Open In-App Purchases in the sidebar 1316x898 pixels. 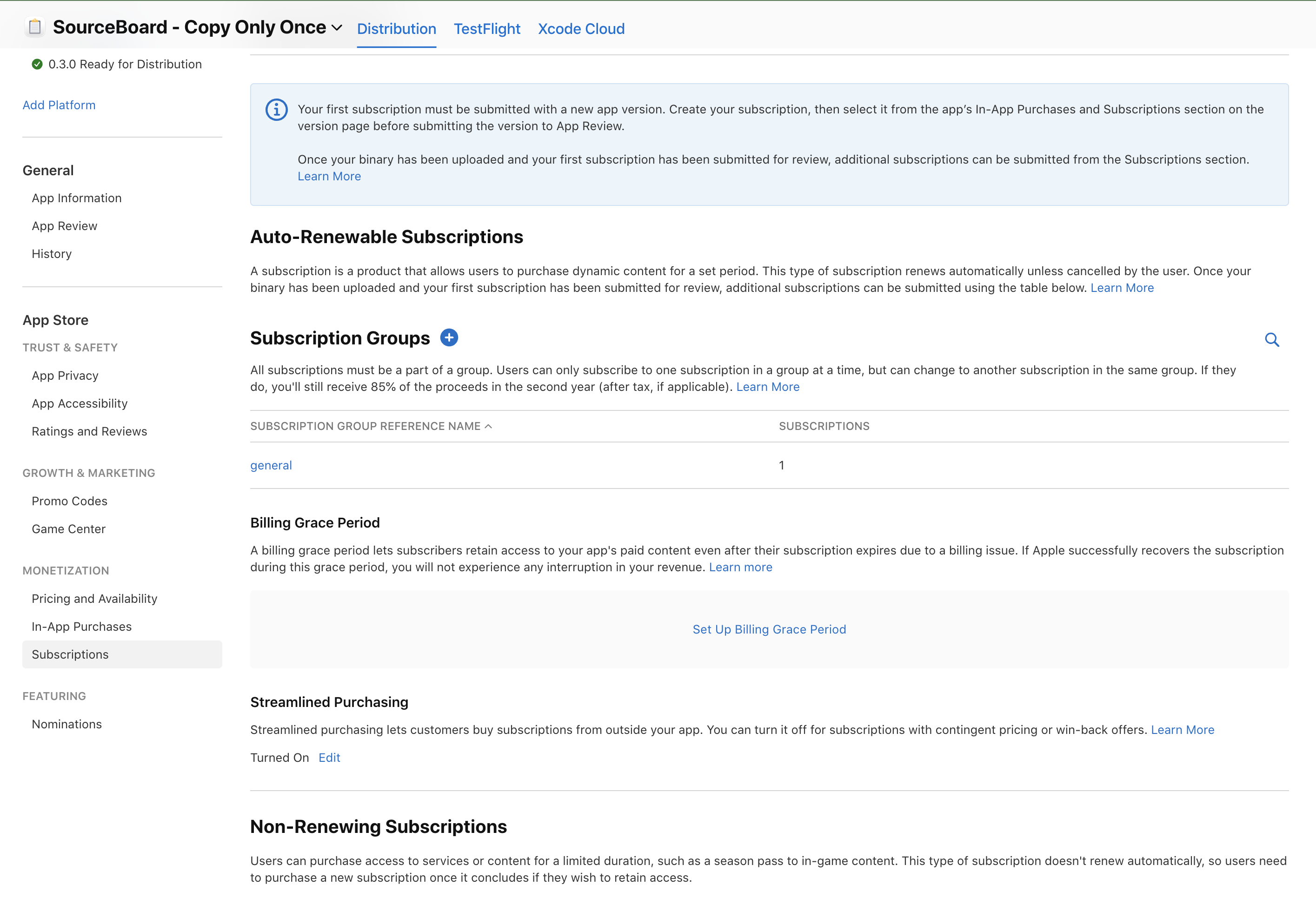[81, 627]
